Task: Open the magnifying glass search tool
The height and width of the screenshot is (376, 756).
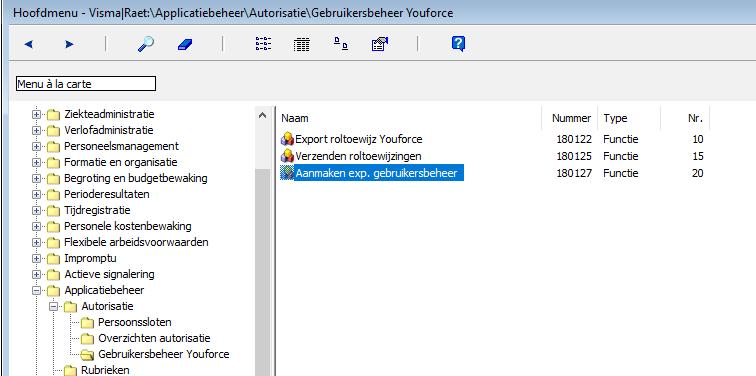Action: click(x=146, y=44)
